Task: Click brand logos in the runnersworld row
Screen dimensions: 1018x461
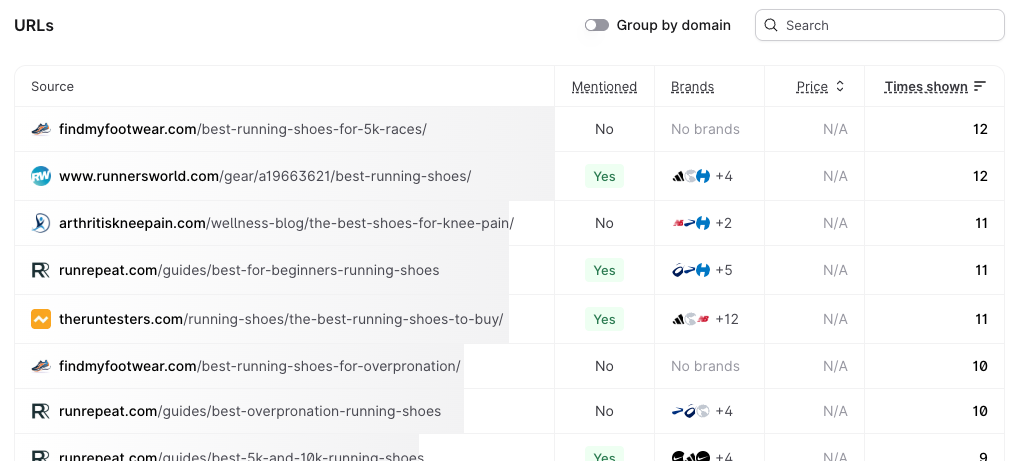Action: pos(691,176)
